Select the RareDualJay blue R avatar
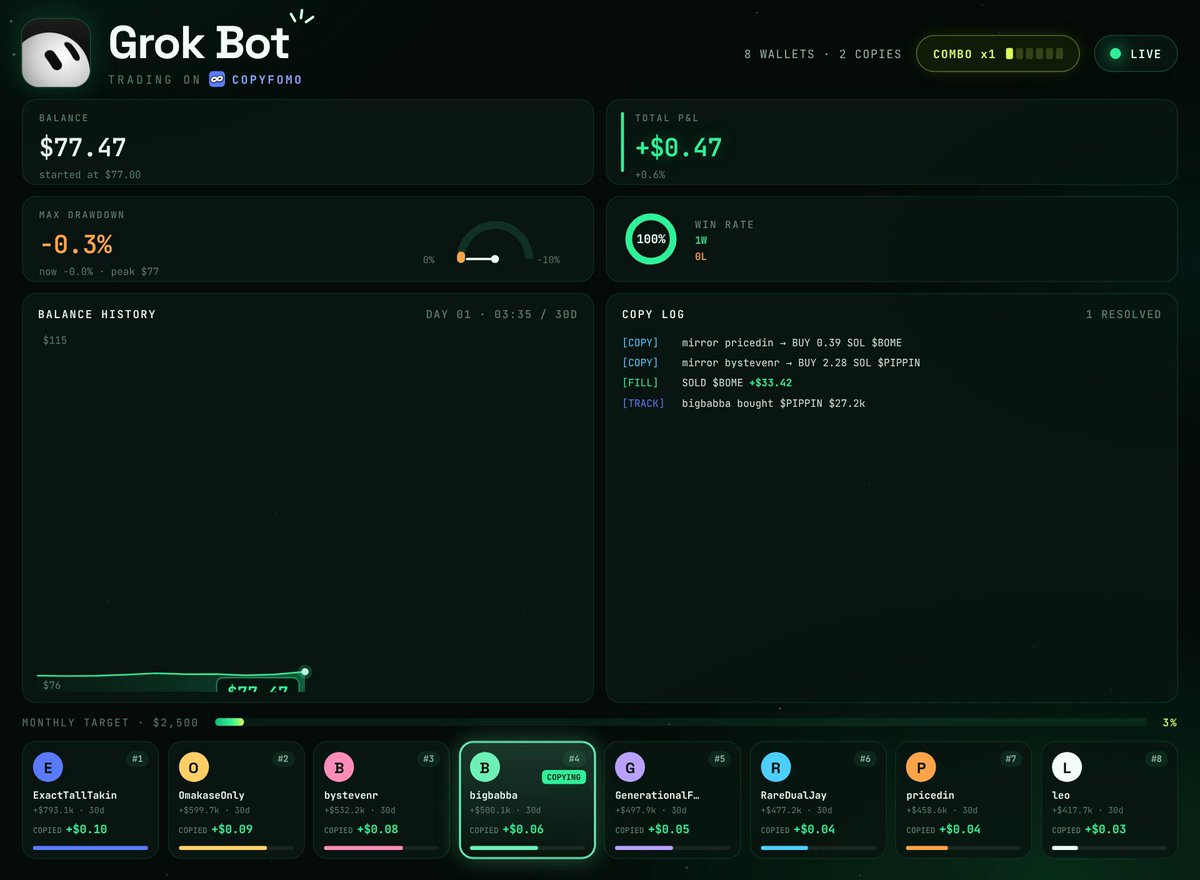The height and width of the screenshot is (880, 1200). (x=776, y=768)
